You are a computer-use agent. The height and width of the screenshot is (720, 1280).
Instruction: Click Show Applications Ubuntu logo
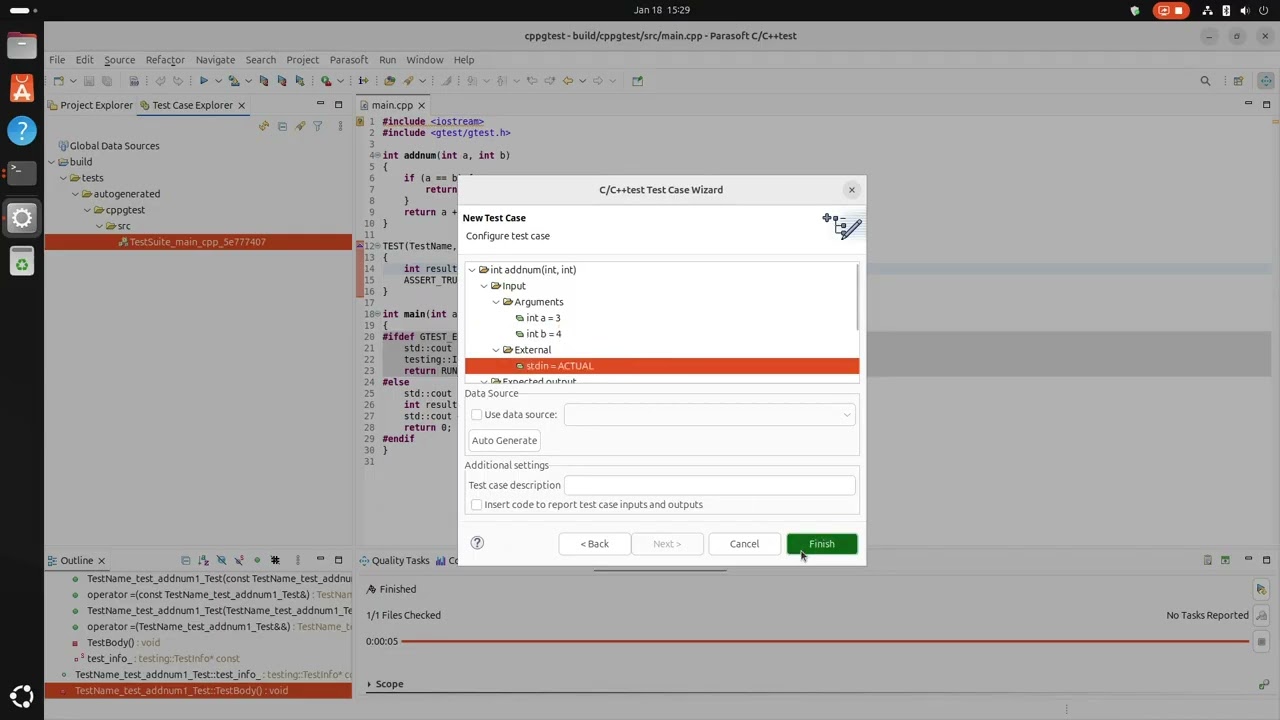(22, 696)
